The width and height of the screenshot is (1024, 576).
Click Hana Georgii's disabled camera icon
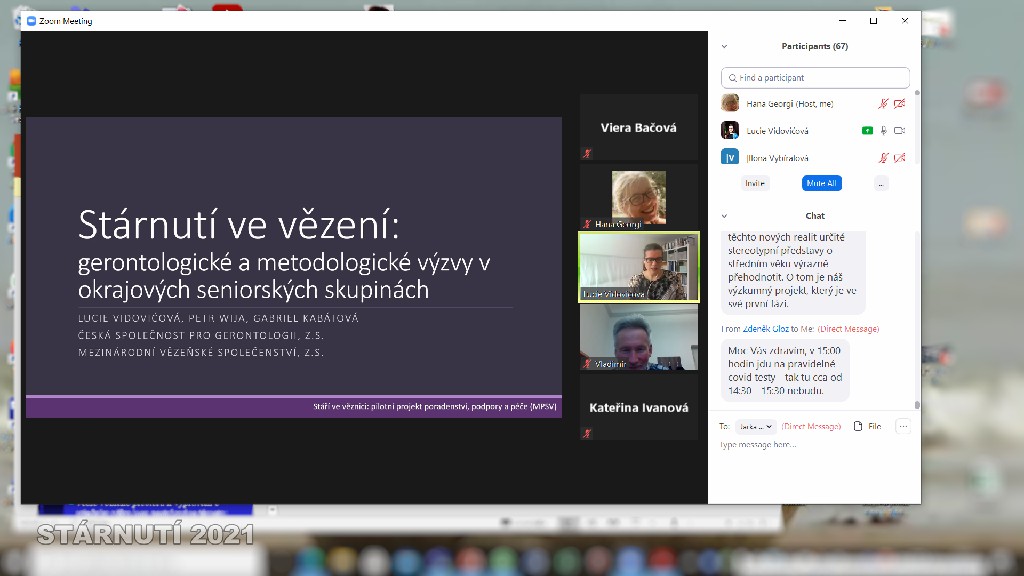(x=899, y=104)
